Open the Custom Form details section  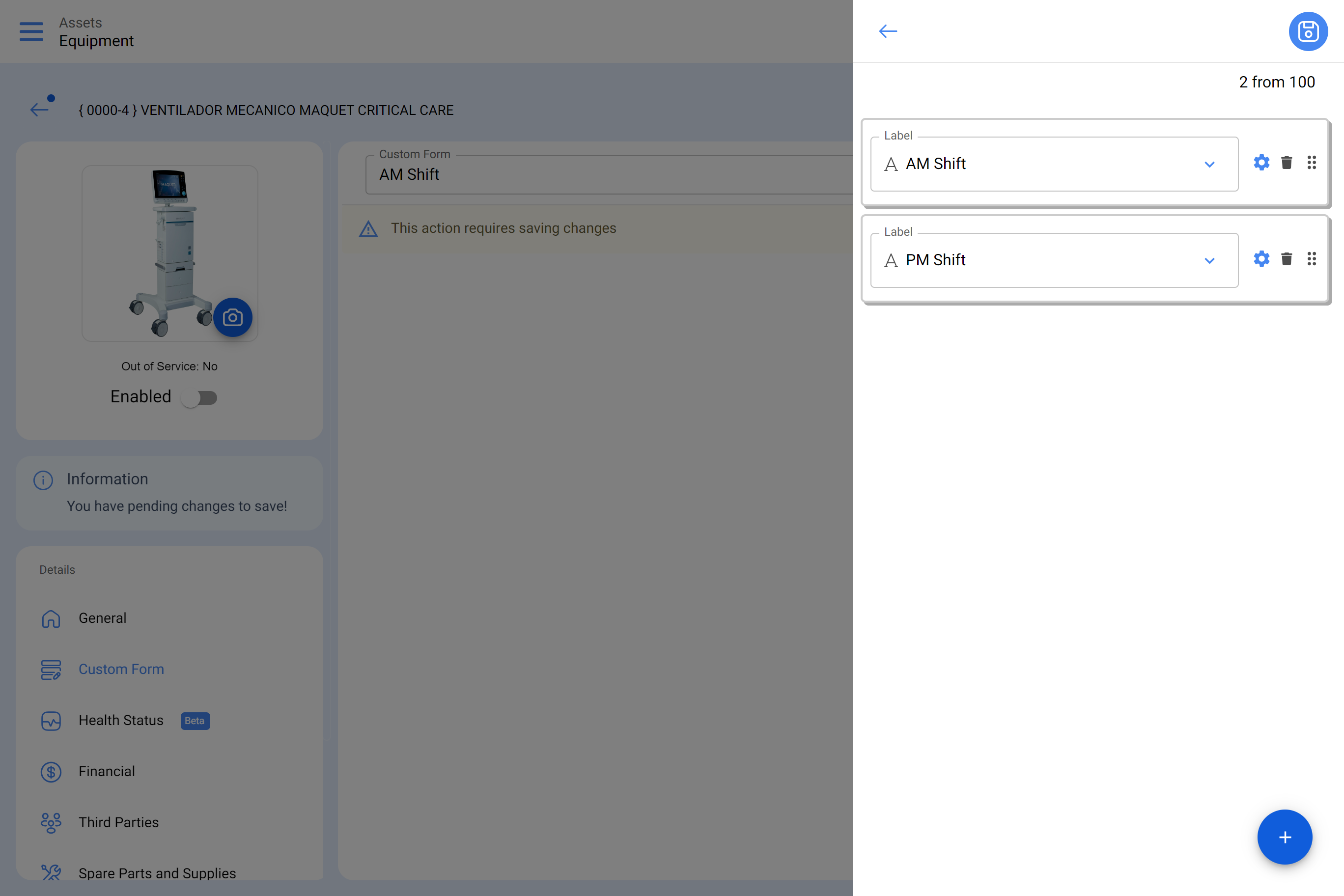[169, 669]
